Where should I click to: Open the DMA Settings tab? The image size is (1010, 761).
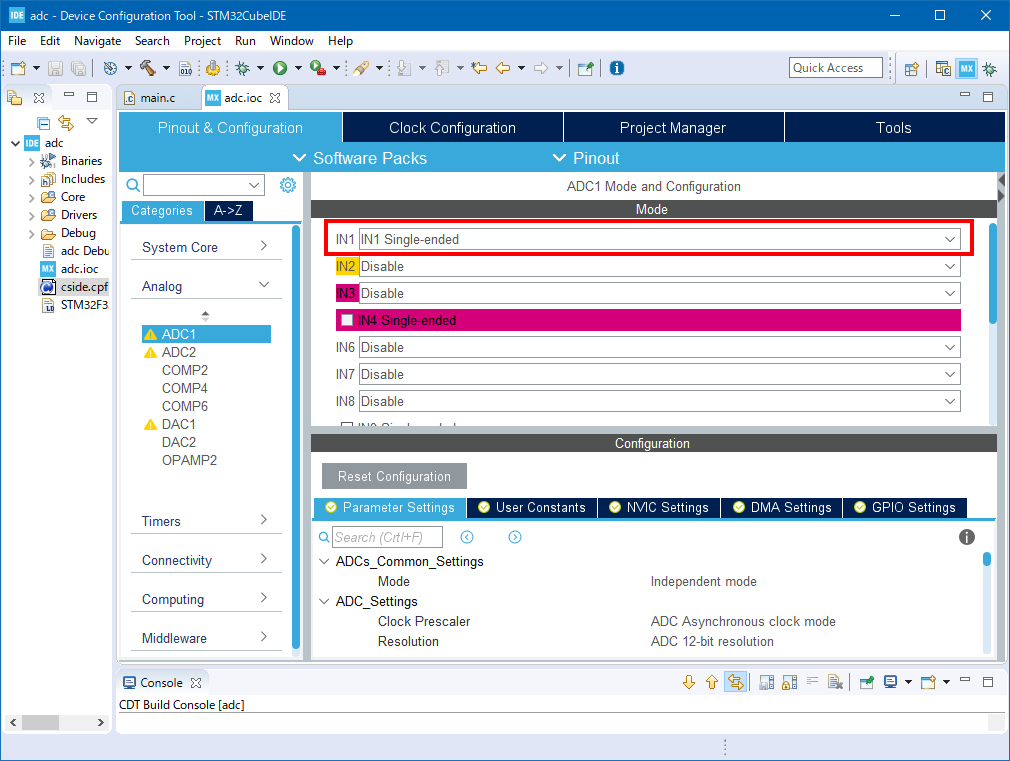(782, 508)
